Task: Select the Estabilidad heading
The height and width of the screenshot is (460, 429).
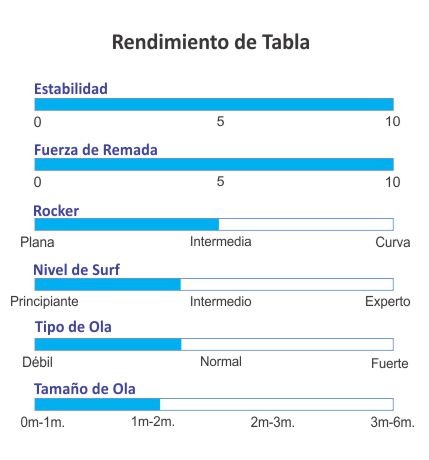Action: click(71, 89)
